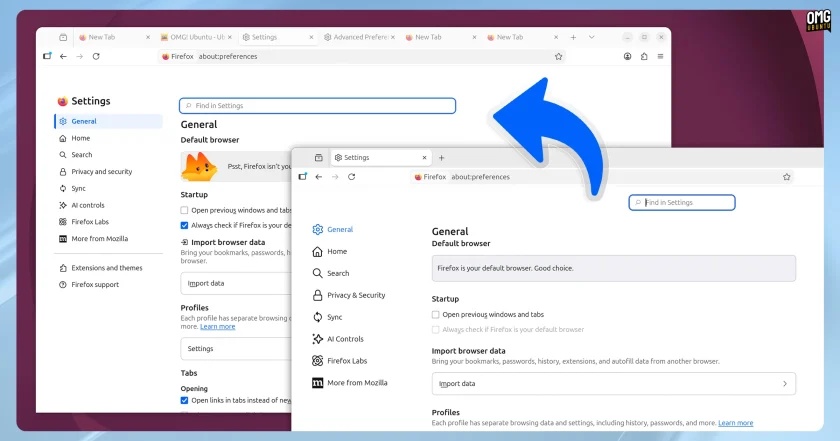Click forward arrow in front window toolbar
Image resolution: width=840 pixels, height=441 pixels.
point(335,177)
